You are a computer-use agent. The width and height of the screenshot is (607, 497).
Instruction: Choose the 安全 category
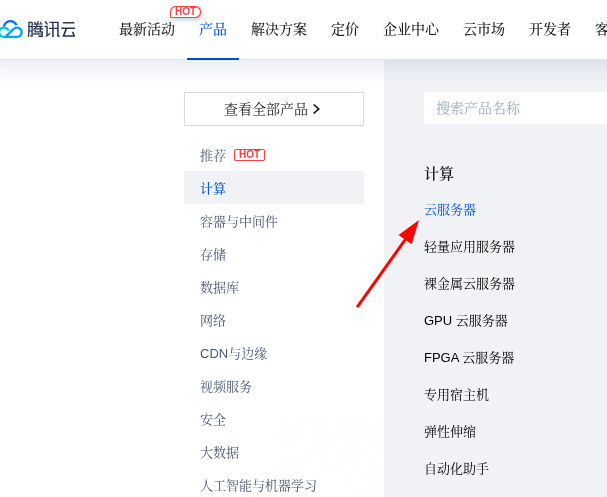tap(213, 420)
